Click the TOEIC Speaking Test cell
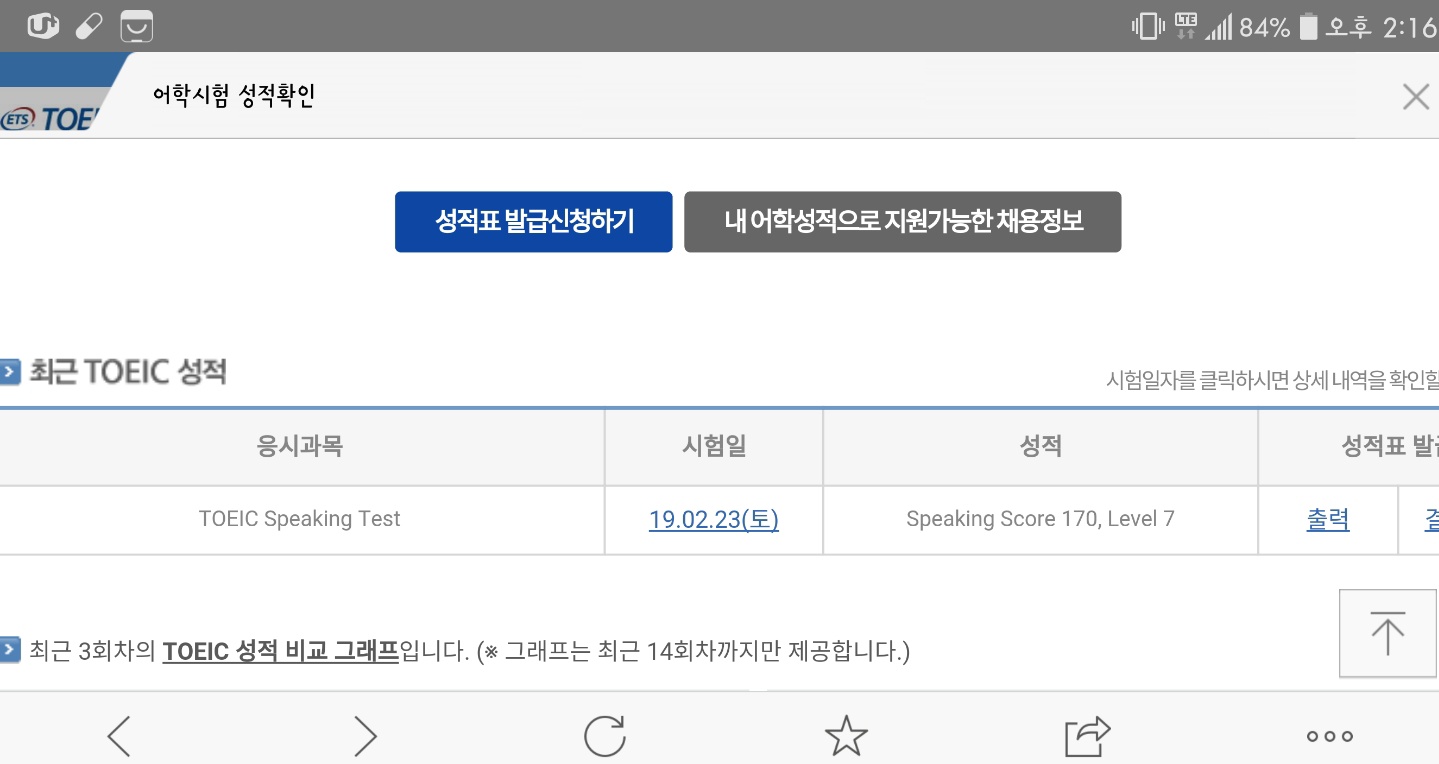1439x764 pixels. [x=300, y=520]
